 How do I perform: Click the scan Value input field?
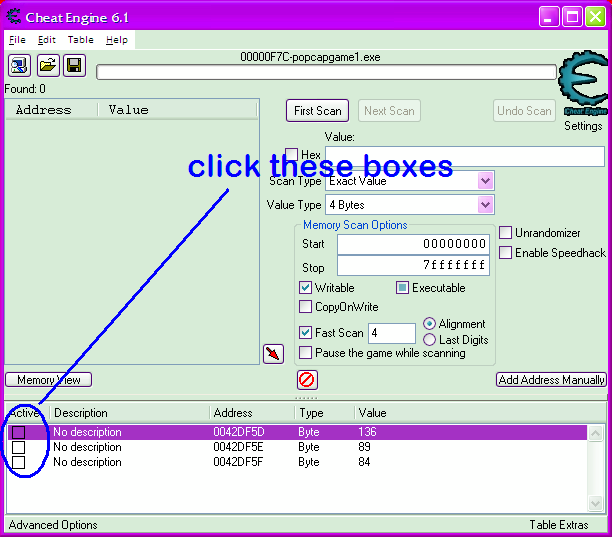[x=465, y=156]
